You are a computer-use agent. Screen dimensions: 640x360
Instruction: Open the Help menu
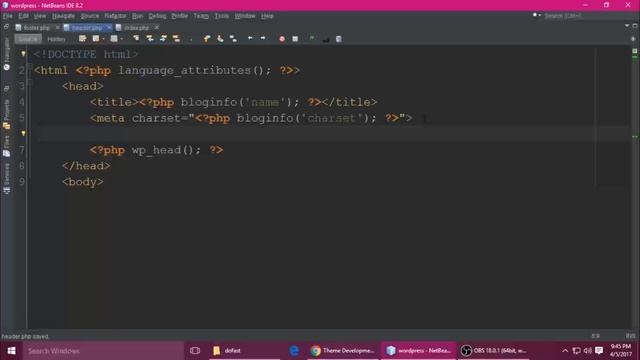point(267,16)
